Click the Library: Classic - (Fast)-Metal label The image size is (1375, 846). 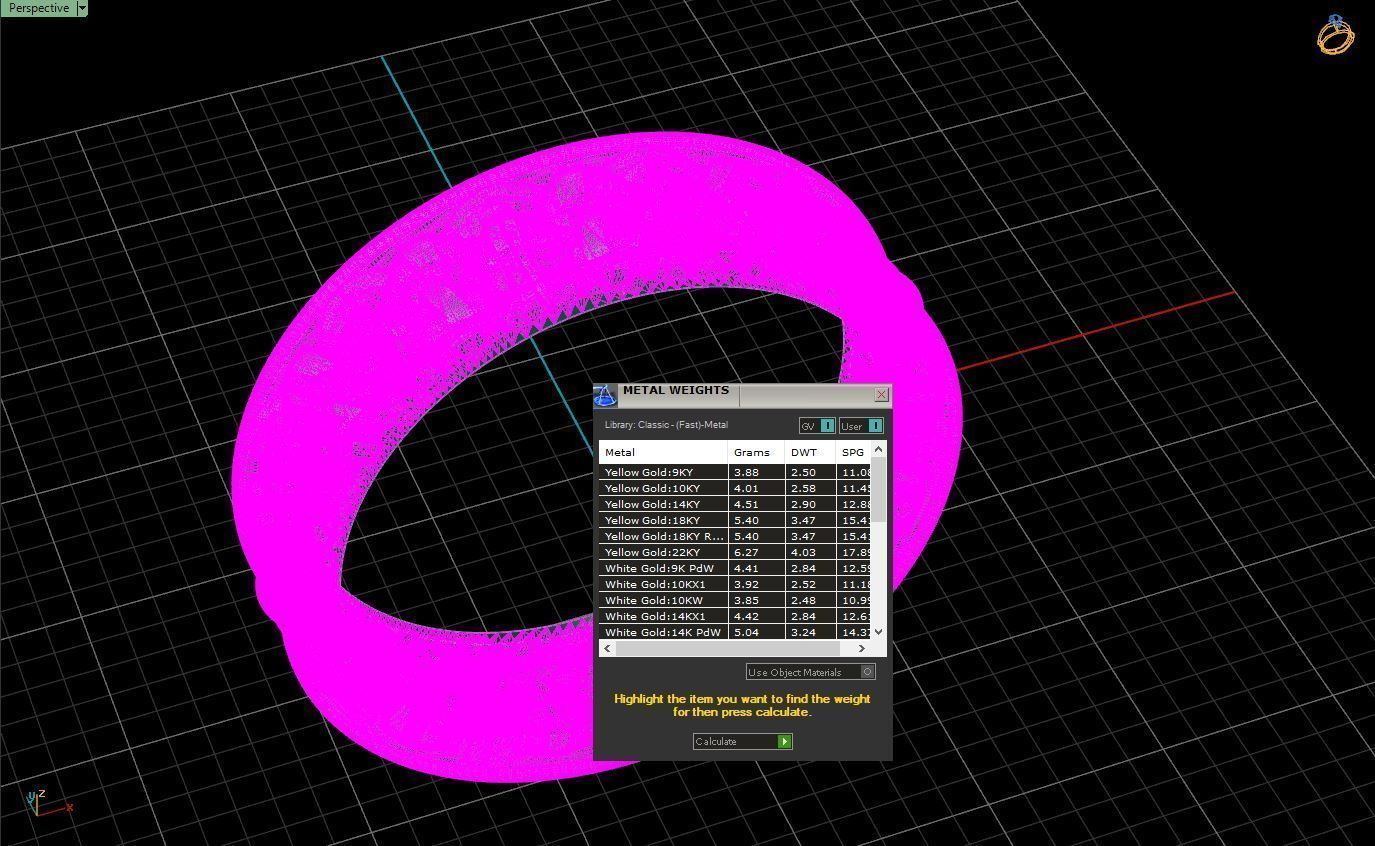[666, 425]
